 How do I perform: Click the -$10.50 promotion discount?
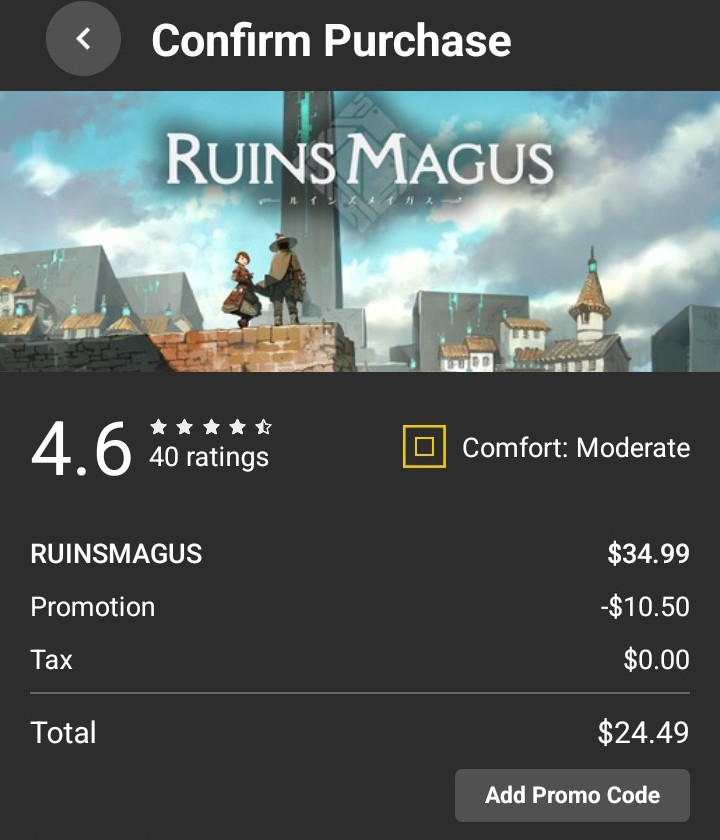point(645,606)
